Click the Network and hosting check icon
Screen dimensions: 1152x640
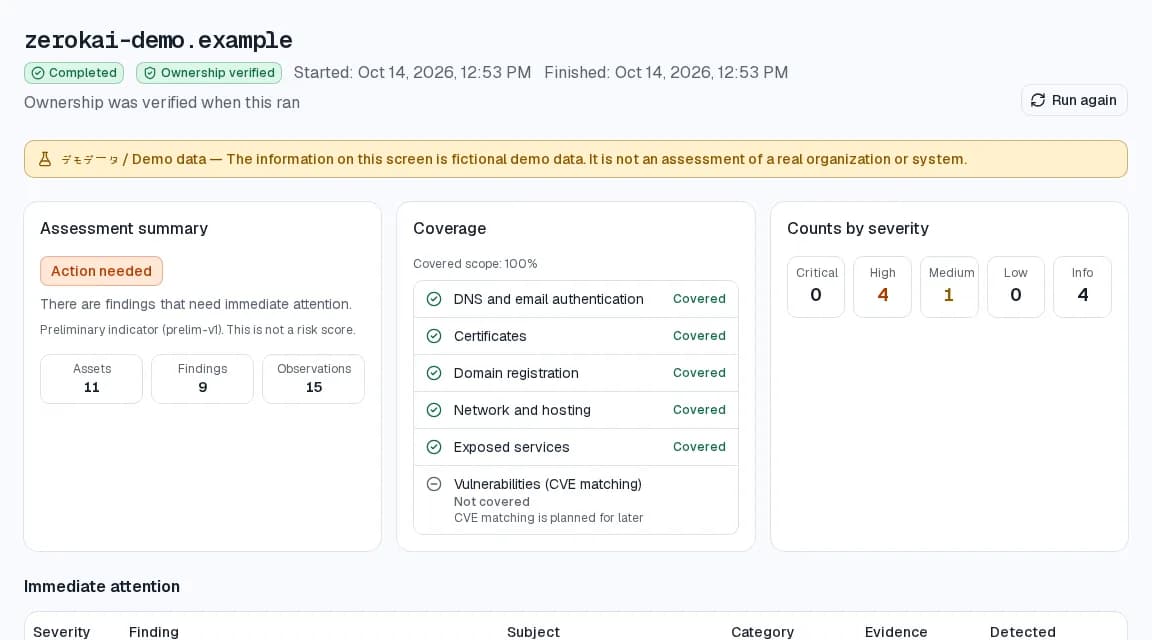point(434,410)
